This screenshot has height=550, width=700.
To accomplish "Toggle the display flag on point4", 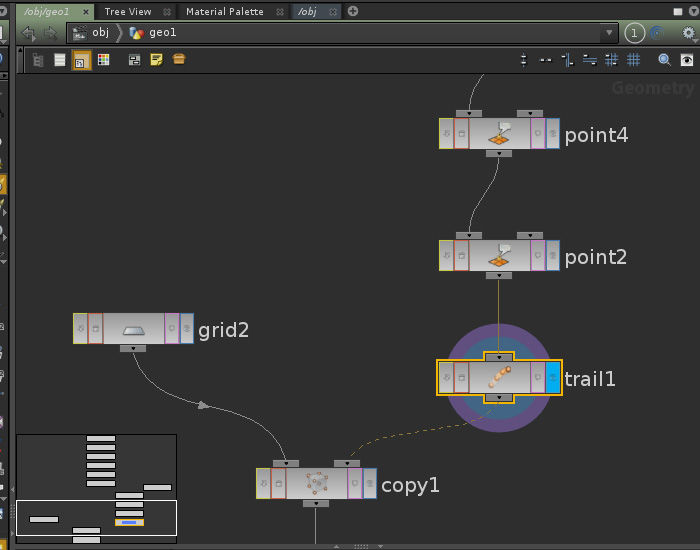I will pyautogui.click(x=553, y=134).
